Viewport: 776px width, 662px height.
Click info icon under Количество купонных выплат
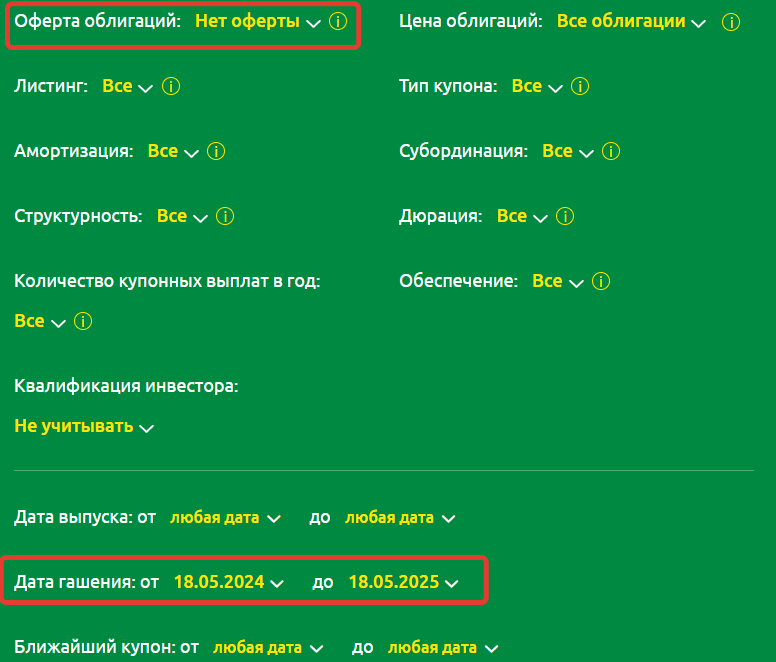[x=83, y=322]
